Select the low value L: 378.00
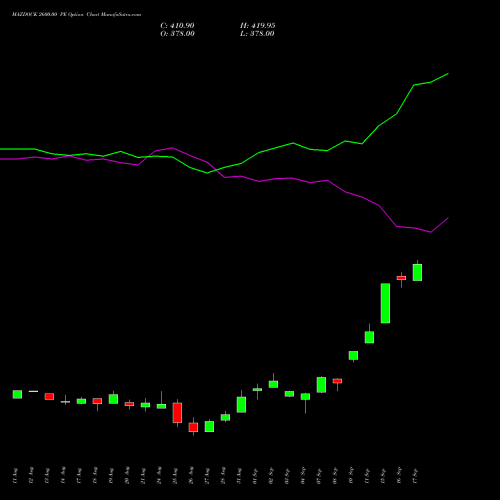This screenshot has width=500, height=500. pyautogui.click(x=257, y=34)
